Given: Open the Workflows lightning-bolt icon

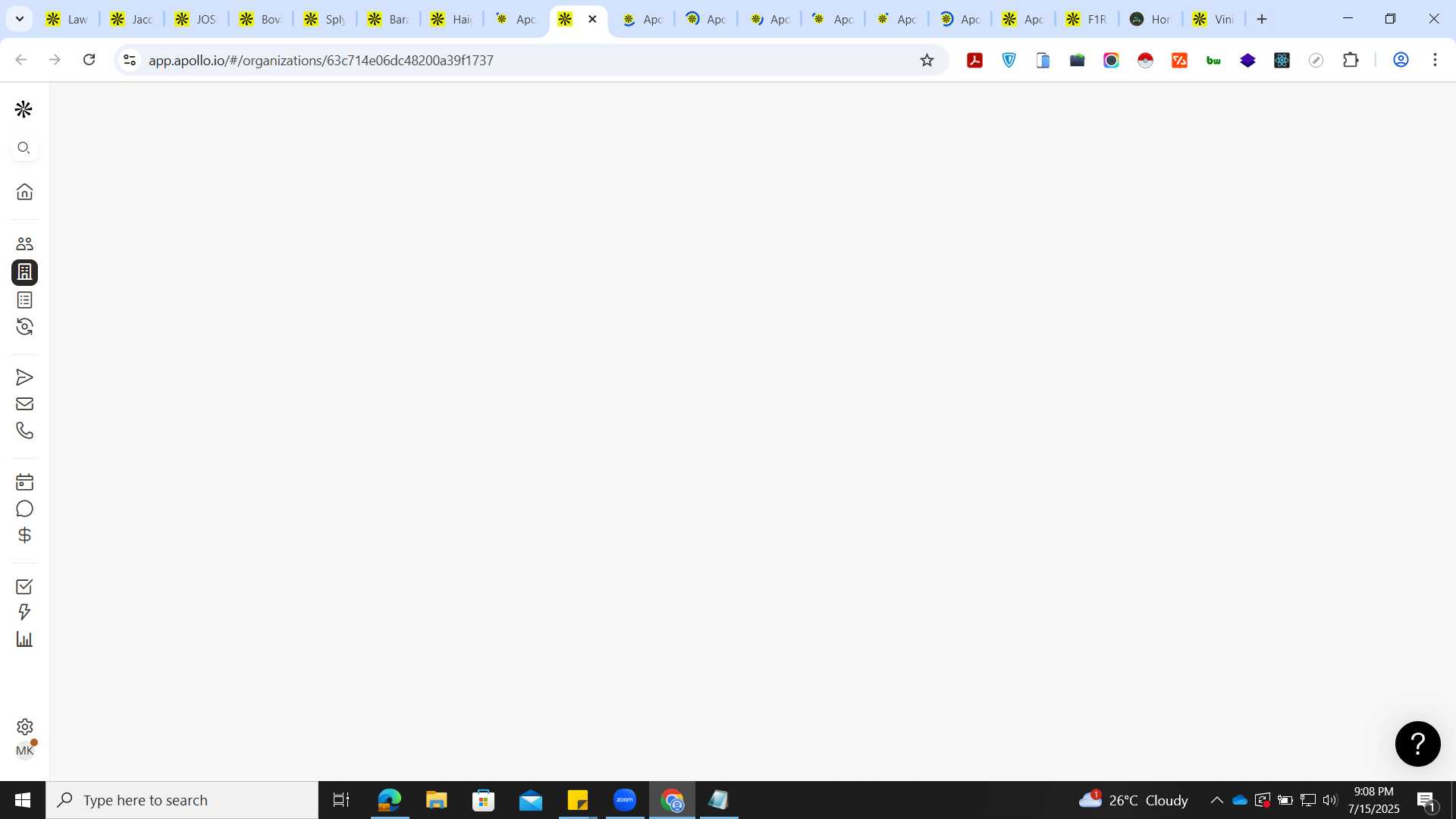Looking at the screenshot, I should coord(24,613).
